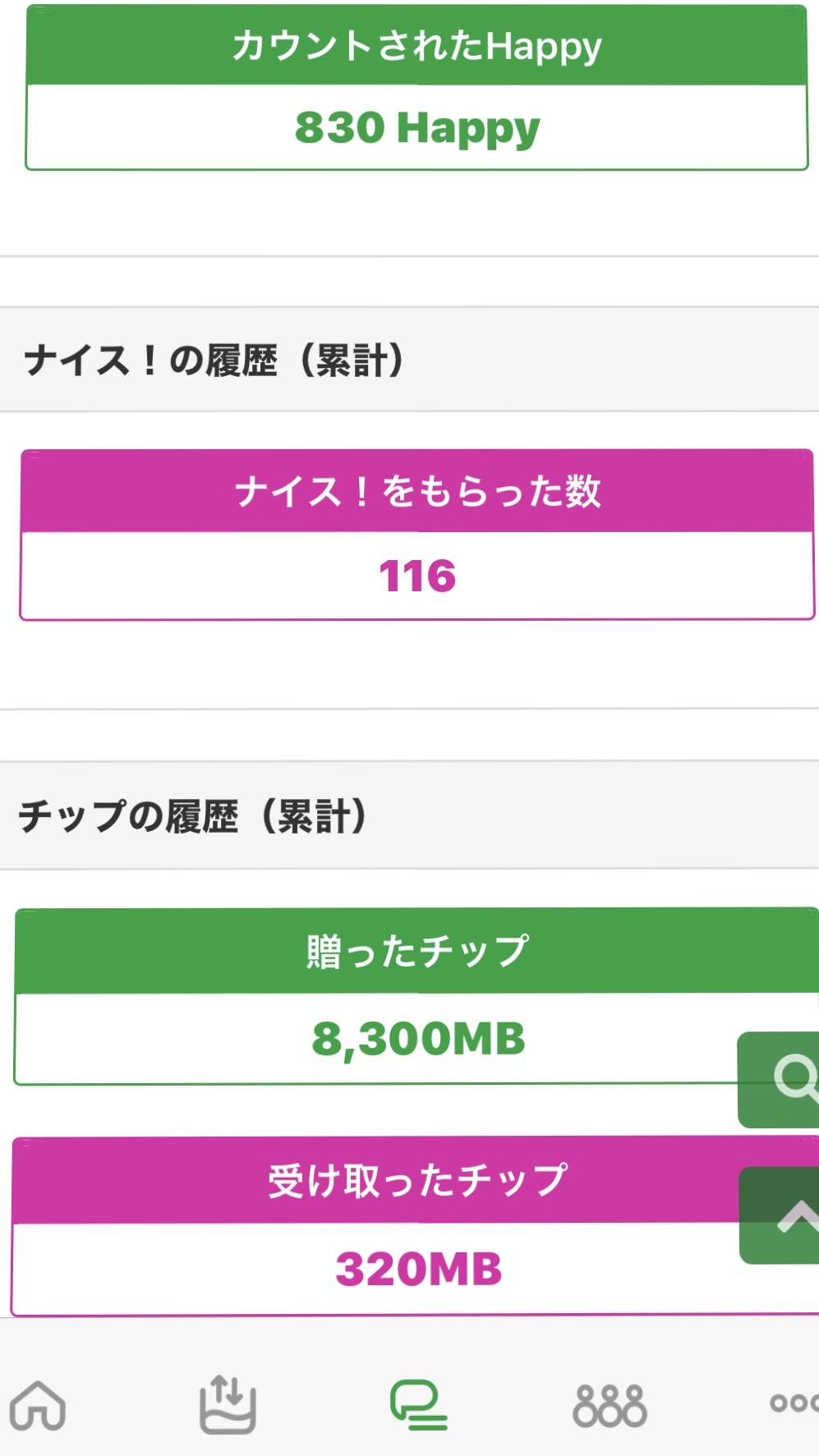The image size is (819, 1456).
Task: Tap the three-circles more icon
Action: [793, 1403]
